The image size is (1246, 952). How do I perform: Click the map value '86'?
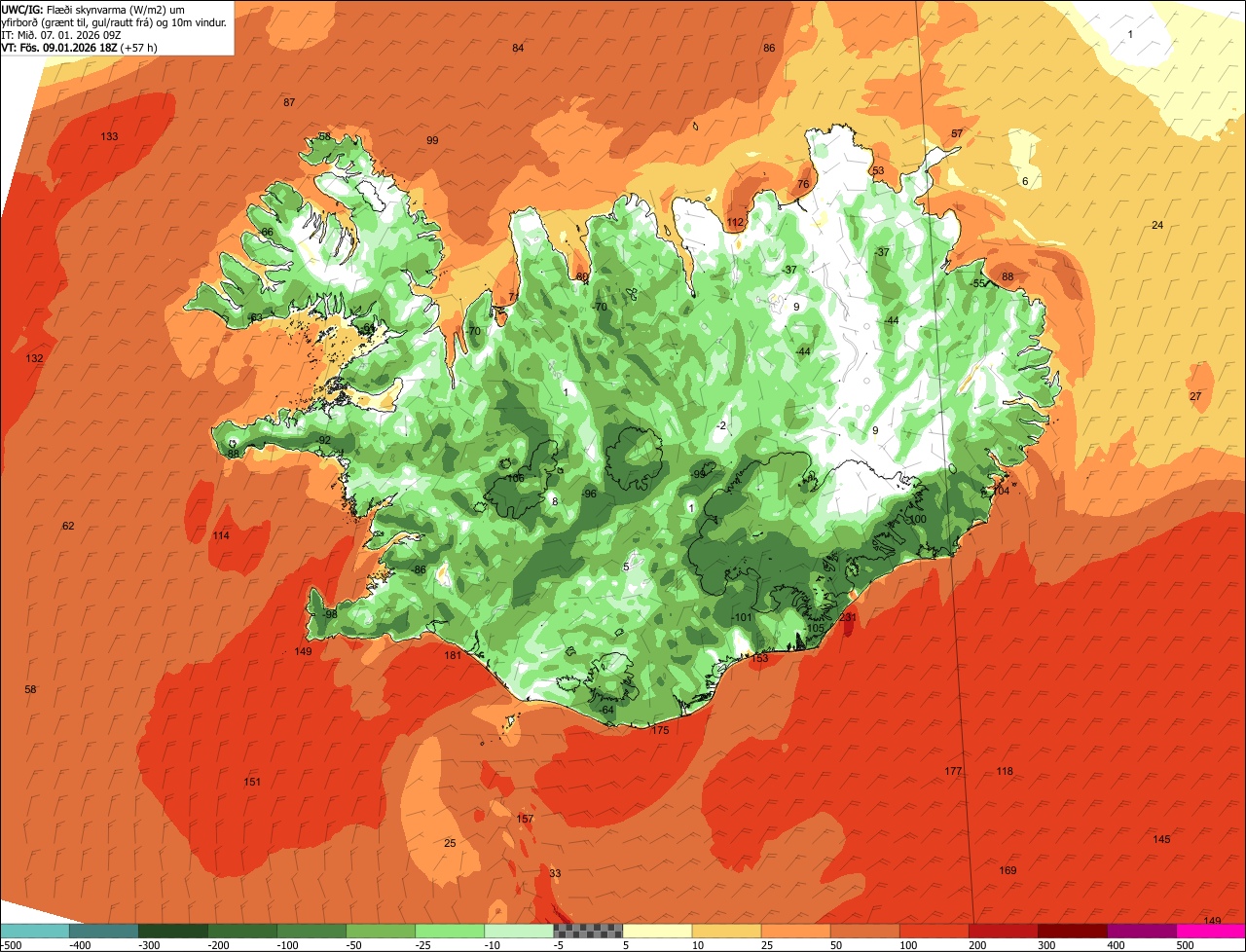(769, 49)
